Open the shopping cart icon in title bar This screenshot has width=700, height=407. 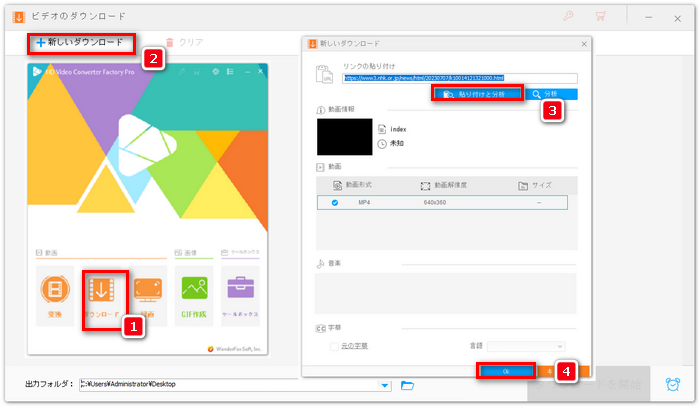click(x=601, y=17)
